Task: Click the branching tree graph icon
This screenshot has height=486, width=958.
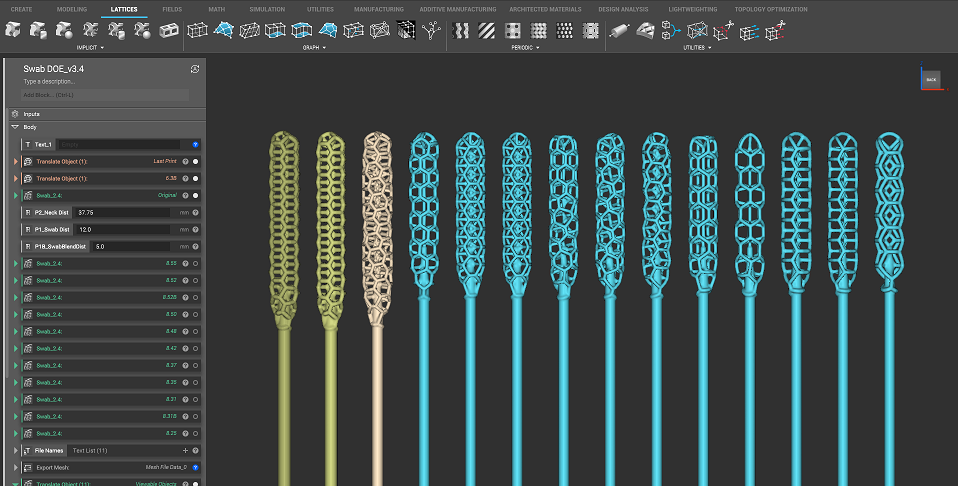Action: [431, 31]
